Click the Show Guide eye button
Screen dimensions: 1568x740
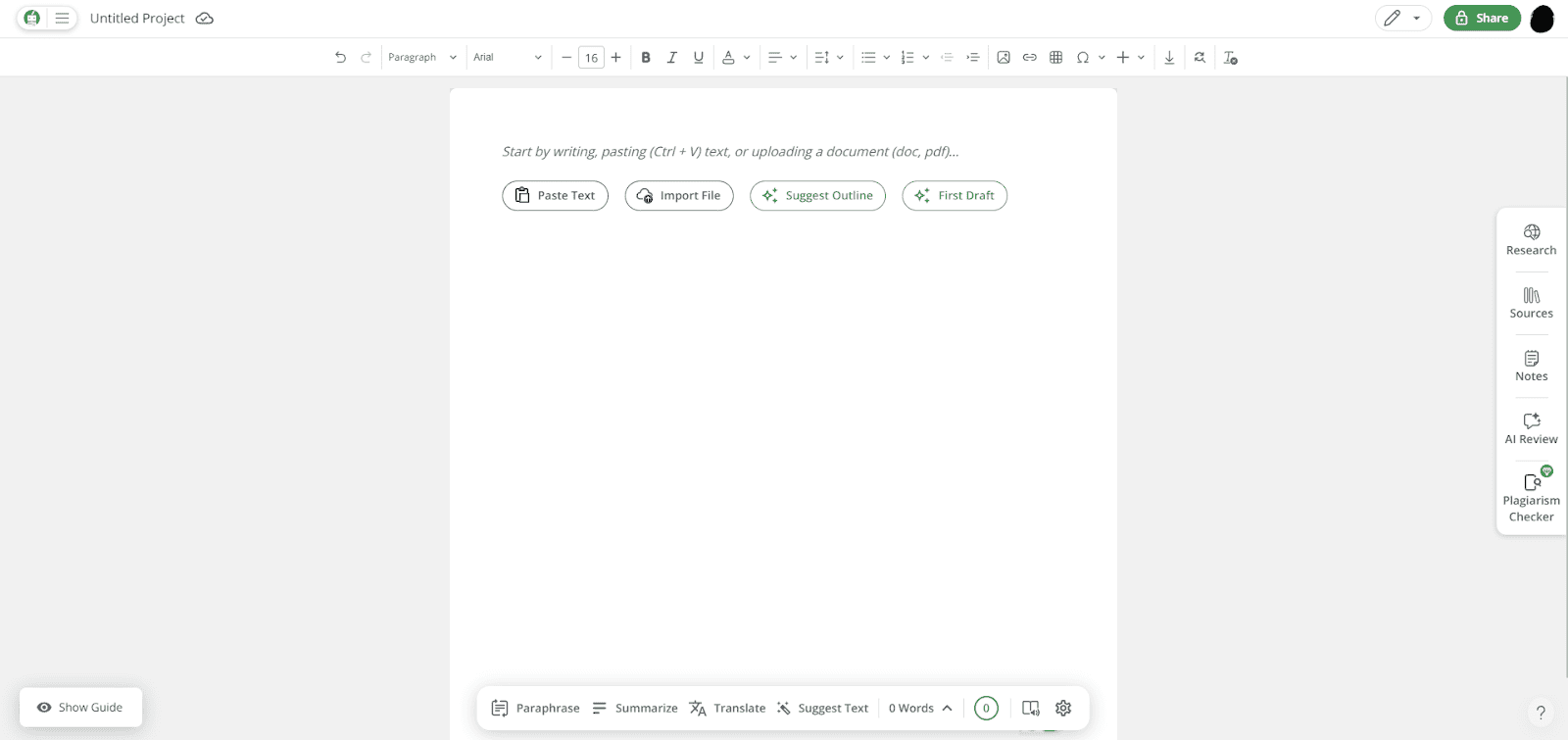(80, 707)
